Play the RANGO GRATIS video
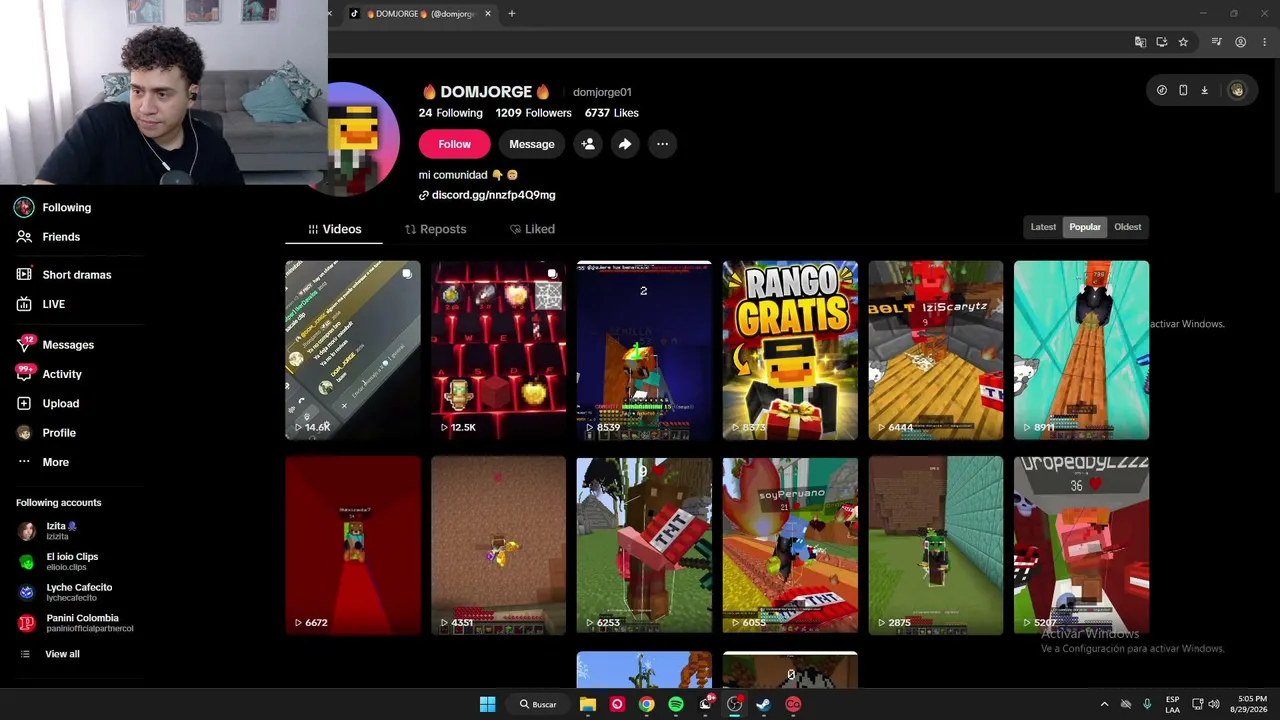The height and width of the screenshot is (720, 1280). (790, 350)
